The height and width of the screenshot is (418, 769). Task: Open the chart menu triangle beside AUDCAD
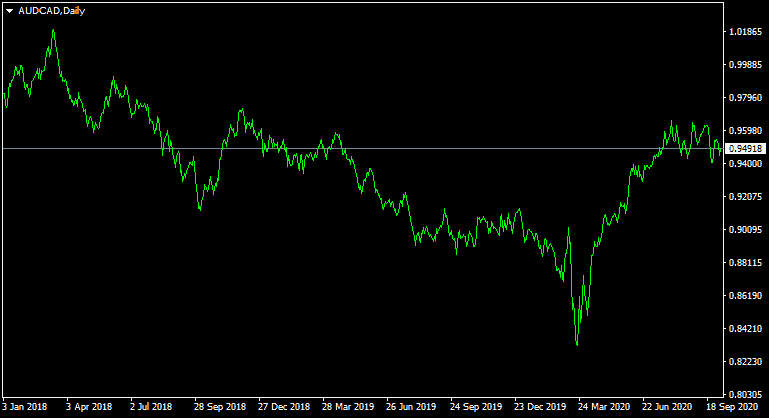coord(9,11)
